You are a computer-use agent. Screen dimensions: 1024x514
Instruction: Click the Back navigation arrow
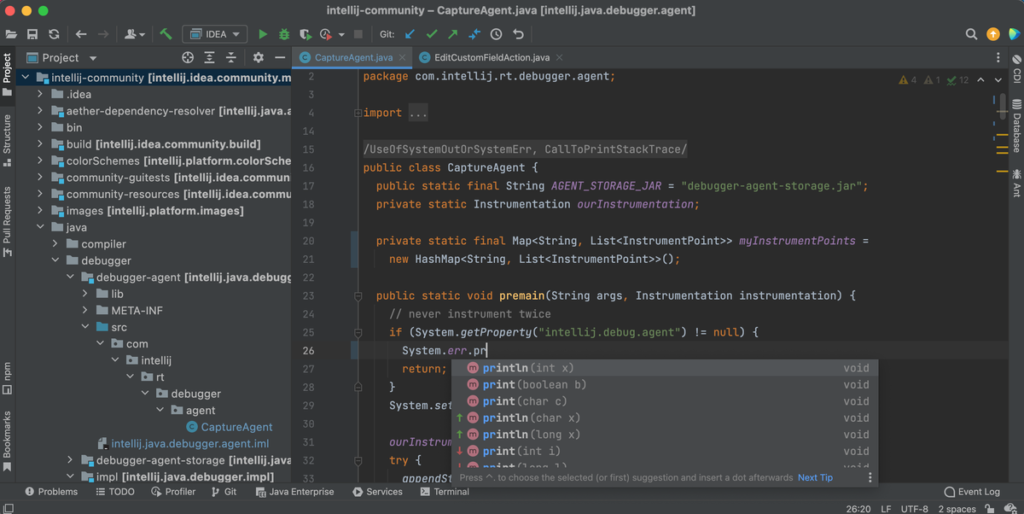81,34
